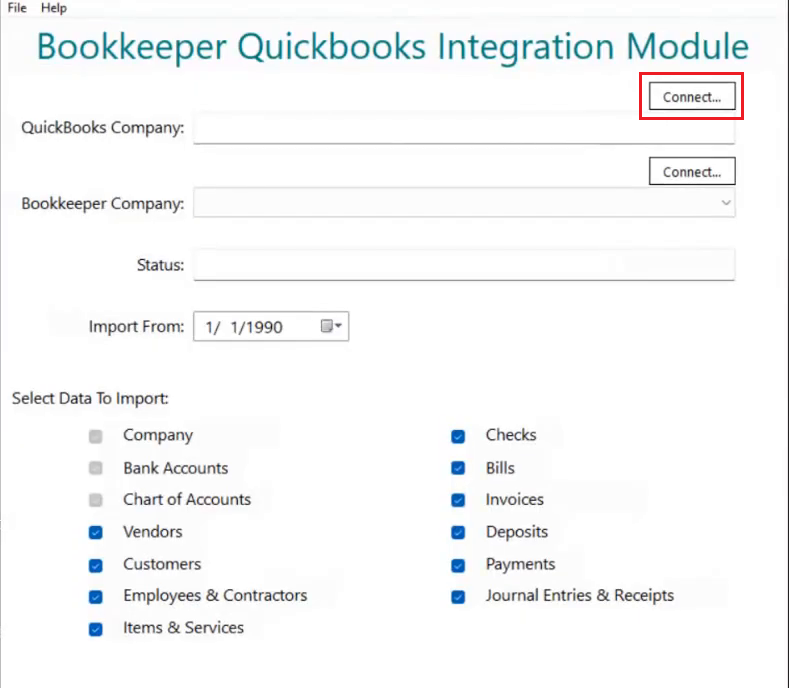Uncheck the Checks checkbox
Viewport: 789px width, 688px height.
pos(458,436)
